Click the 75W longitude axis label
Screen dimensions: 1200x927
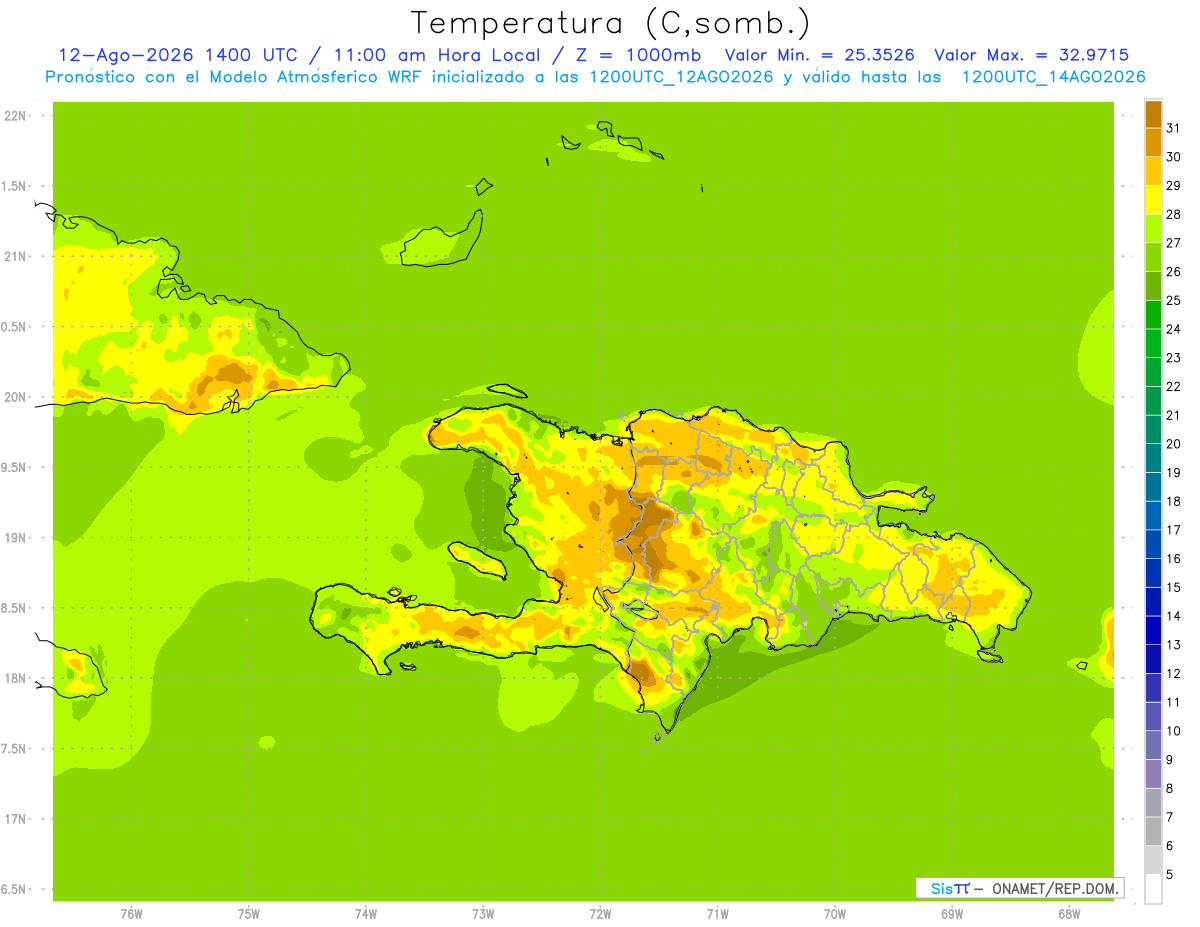pos(249,914)
